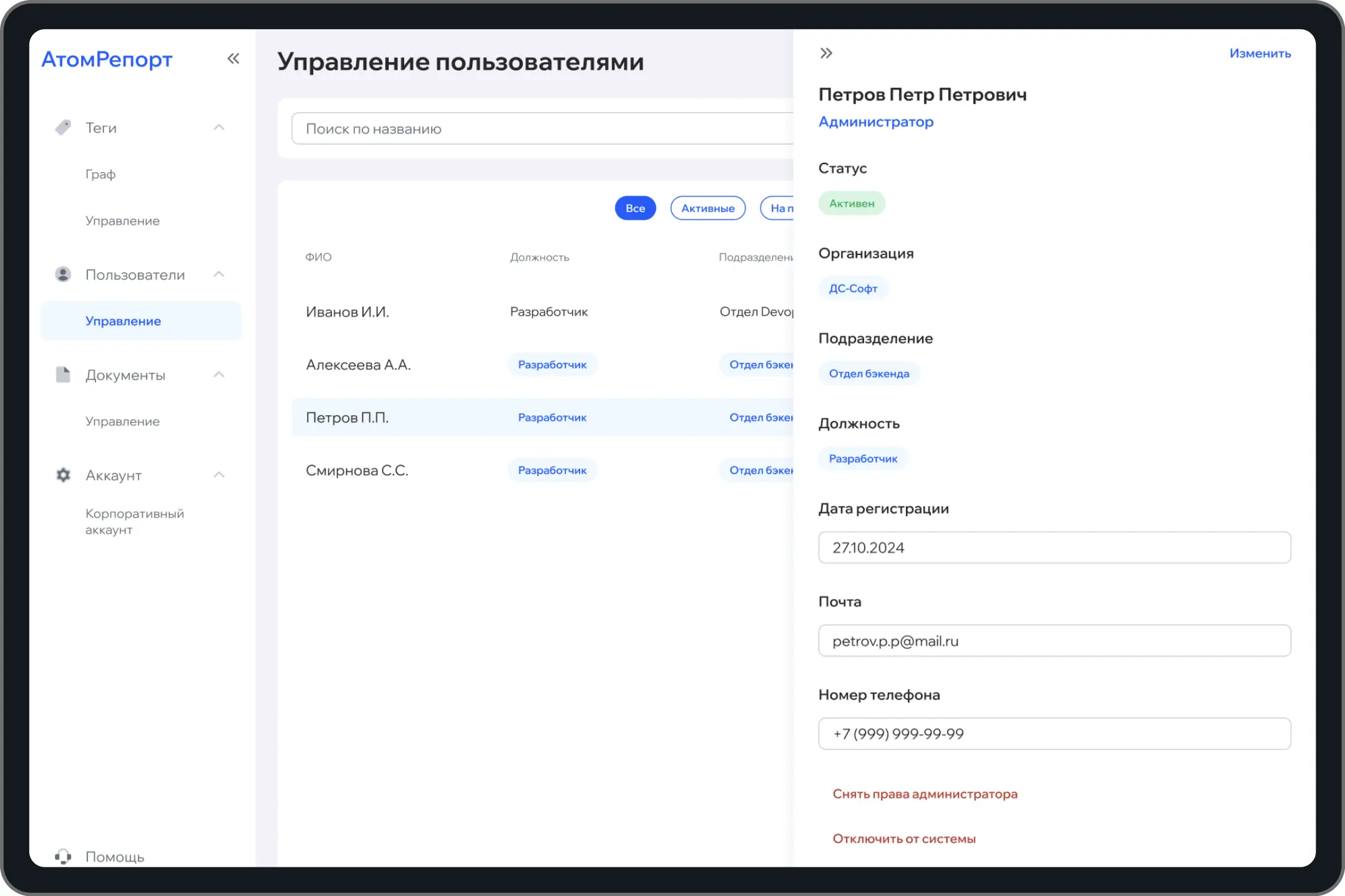Image resolution: width=1345 pixels, height=896 pixels.
Task: Click Снять права администратора
Action: click(x=925, y=794)
